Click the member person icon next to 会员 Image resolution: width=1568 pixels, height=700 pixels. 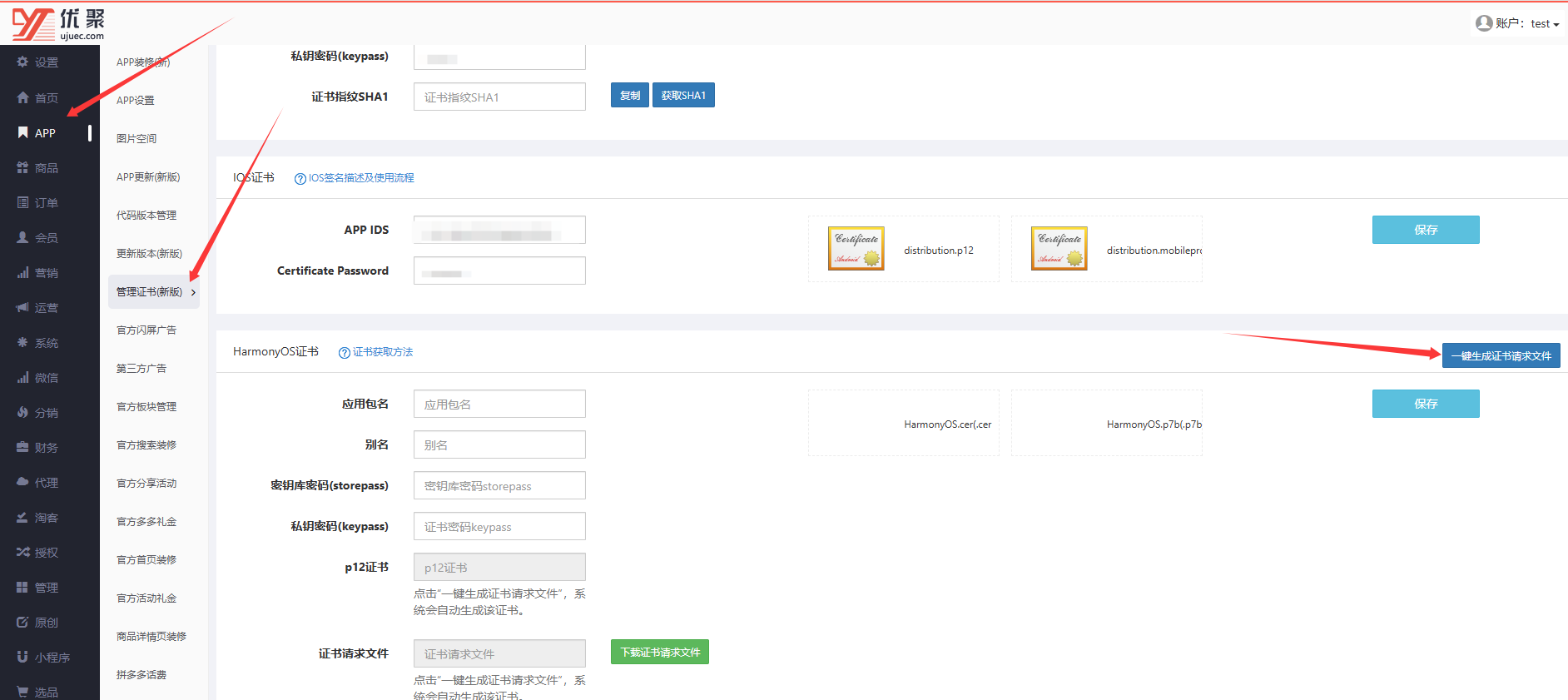pyautogui.click(x=22, y=237)
